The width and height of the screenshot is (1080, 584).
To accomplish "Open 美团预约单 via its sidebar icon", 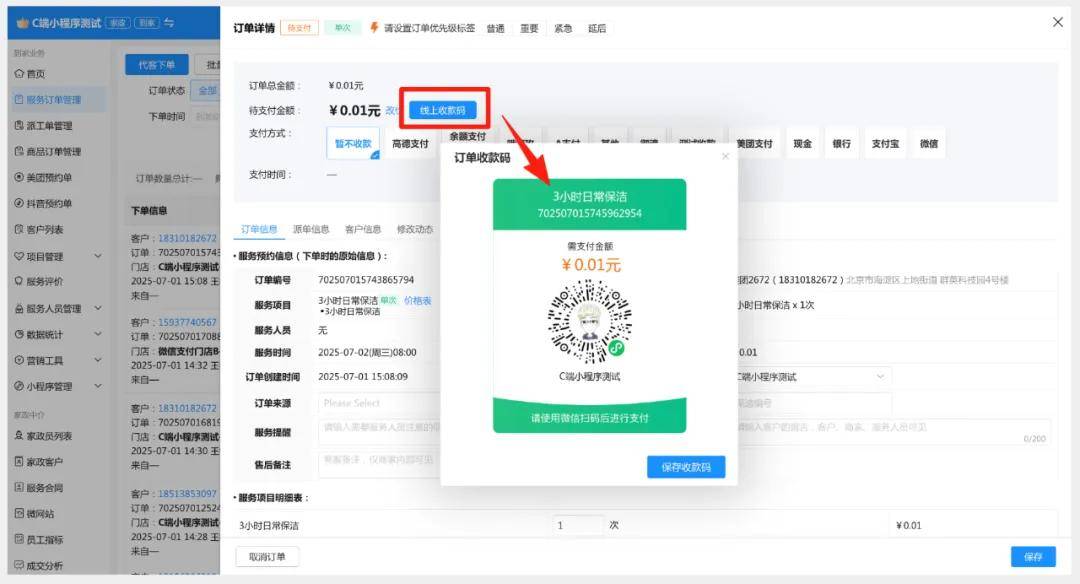I will click(x=19, y=178).
